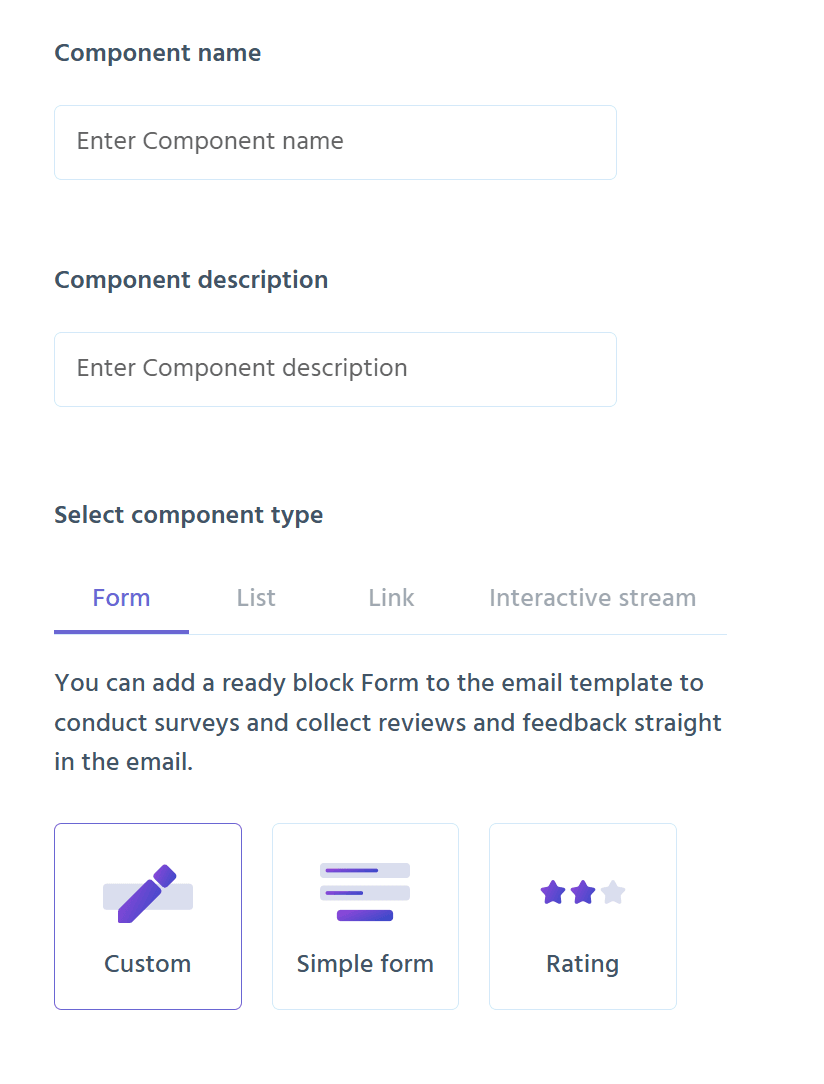The height and width of the screenshot is (1084, 824).
Task: Click the second purple star in Rating
Action: pyautogui.click(x=583, y=892)
